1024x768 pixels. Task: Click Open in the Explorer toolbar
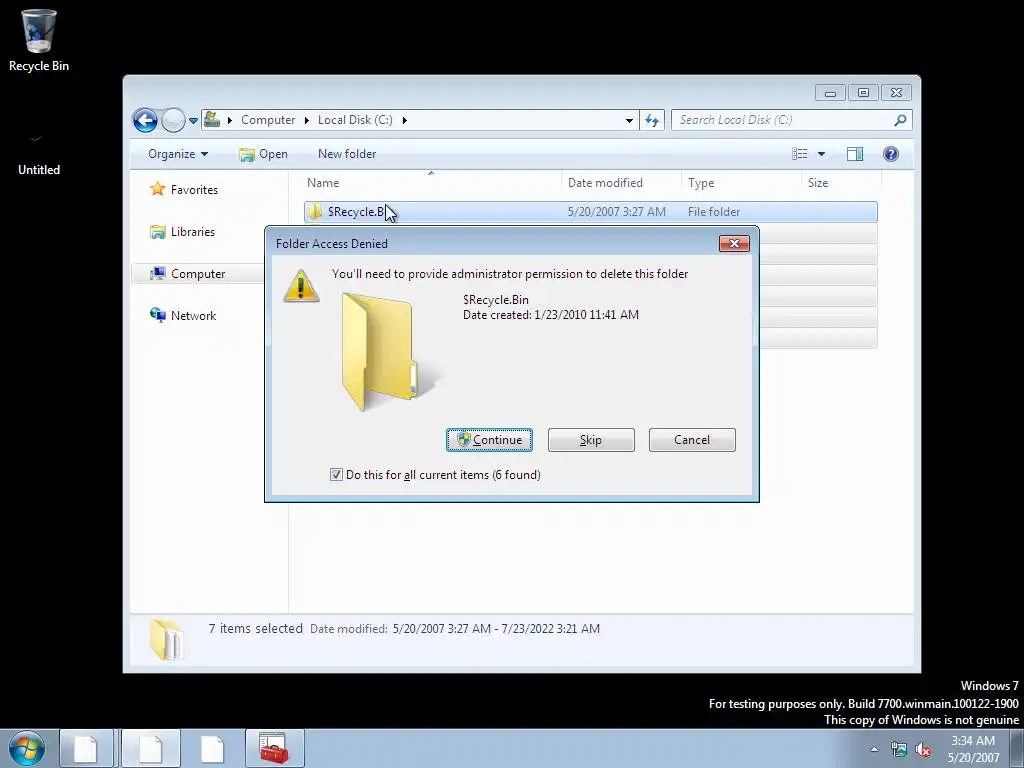[x=263, y=154]
